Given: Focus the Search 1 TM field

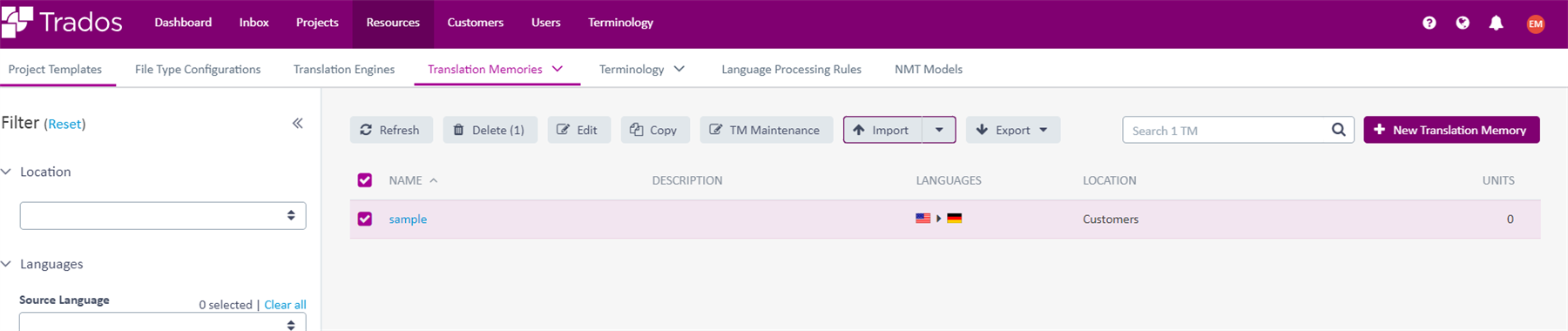Looking at the screenshot, I should (1227, 130).
